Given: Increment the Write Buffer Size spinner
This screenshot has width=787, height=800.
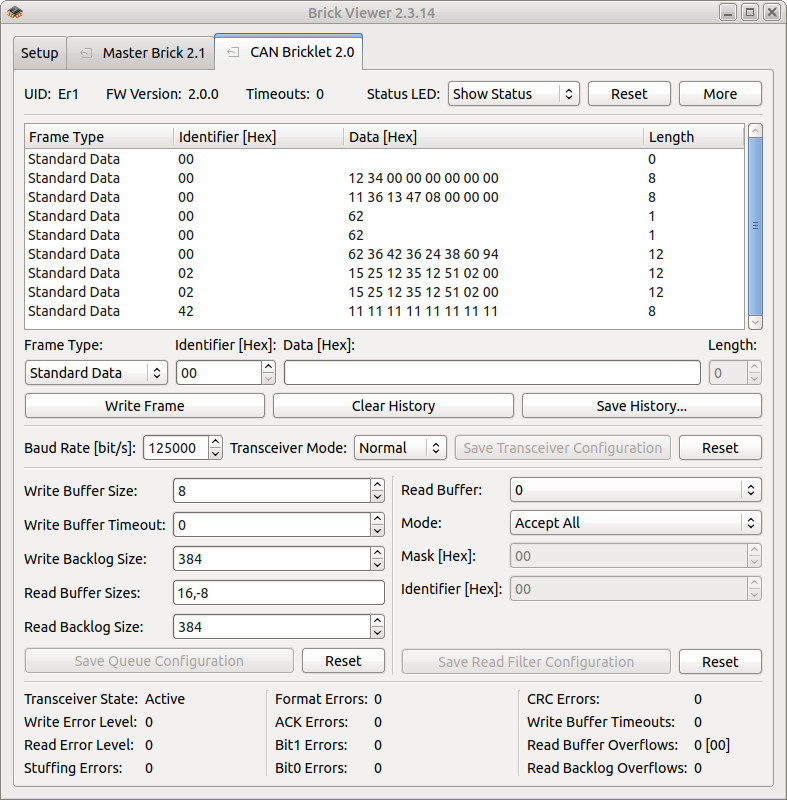Looking at the screenshot, I should pyautogui.click(x=377, y=486).
